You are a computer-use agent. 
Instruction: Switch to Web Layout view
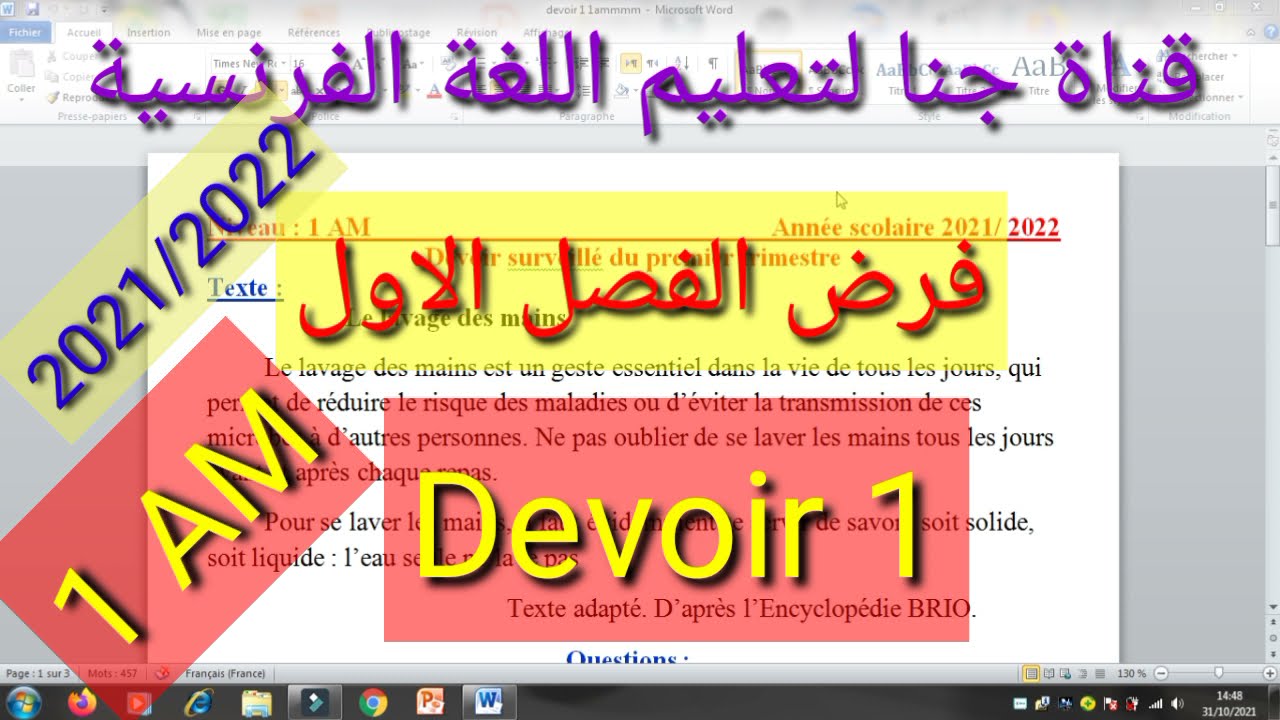1067,673
